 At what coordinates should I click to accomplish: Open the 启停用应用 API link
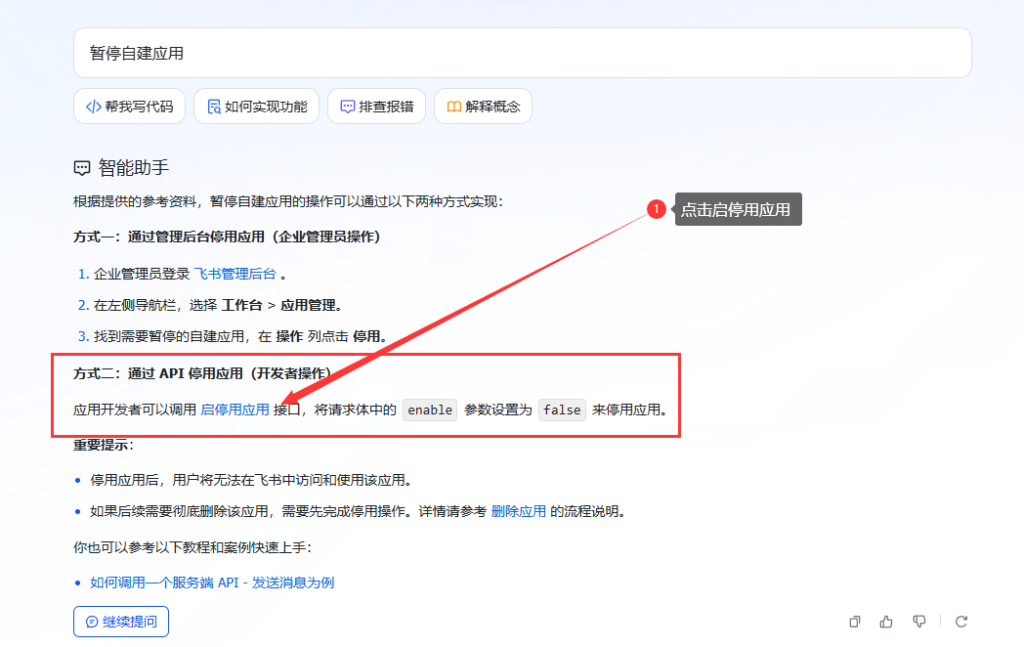pyautogui.click(x=235, y=409)
